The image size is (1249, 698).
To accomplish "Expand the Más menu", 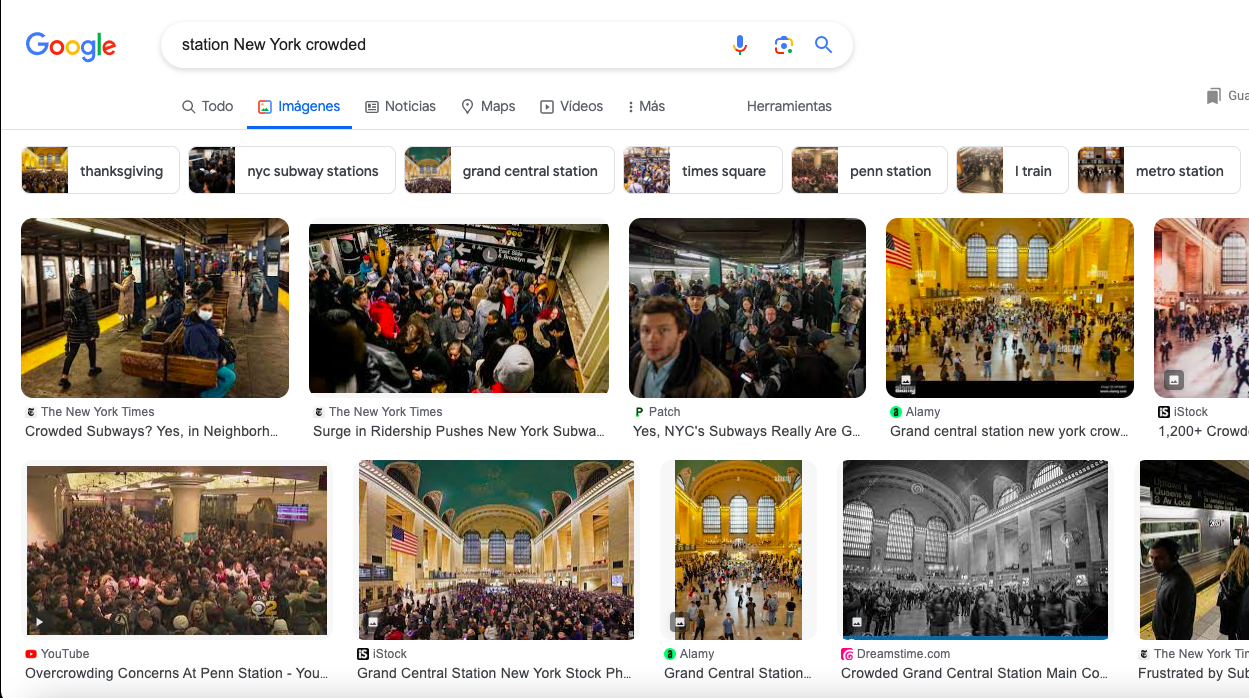I will 646,106.
